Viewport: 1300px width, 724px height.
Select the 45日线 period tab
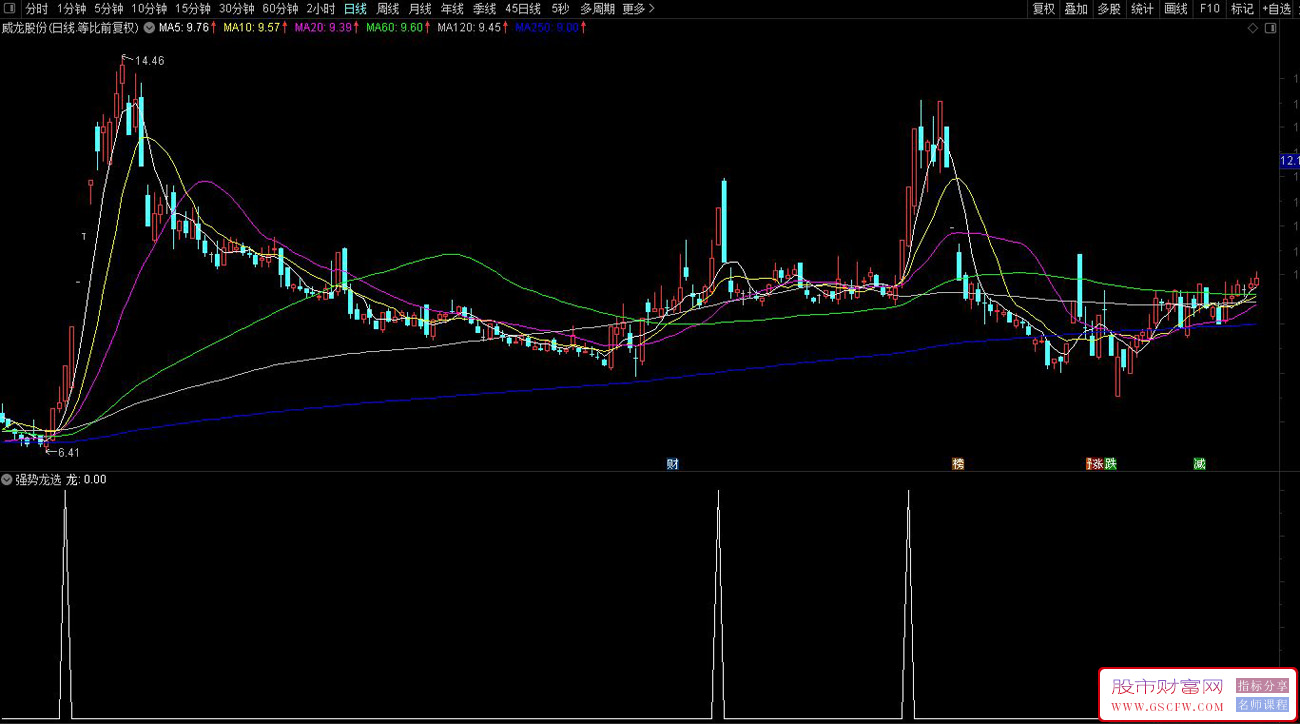523,9
